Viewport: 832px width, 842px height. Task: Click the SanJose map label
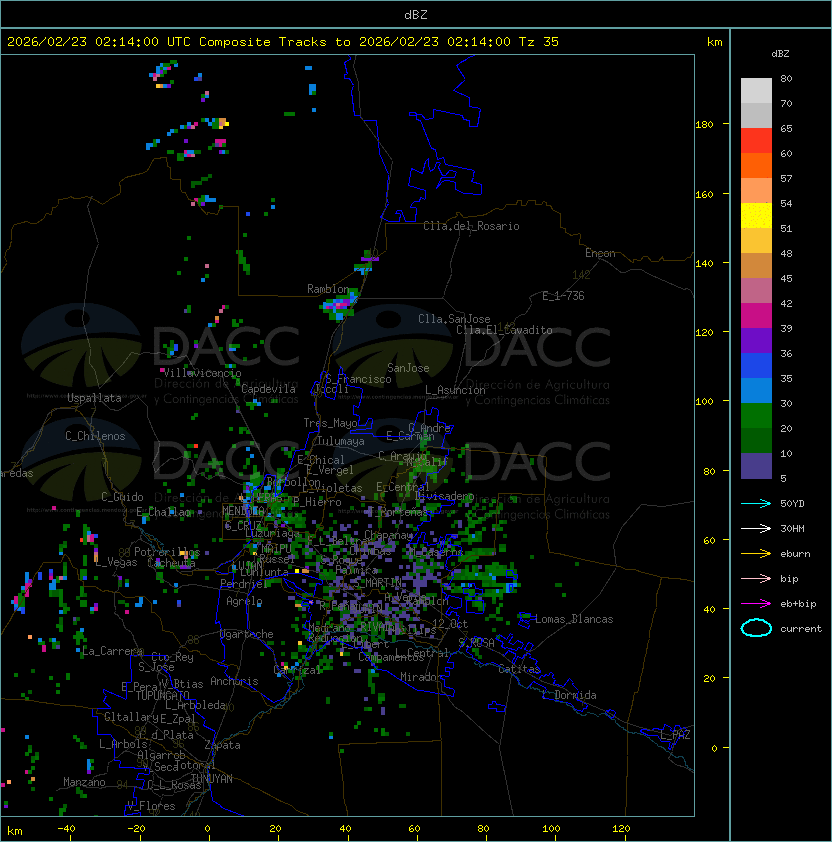(x=408, y=368)
